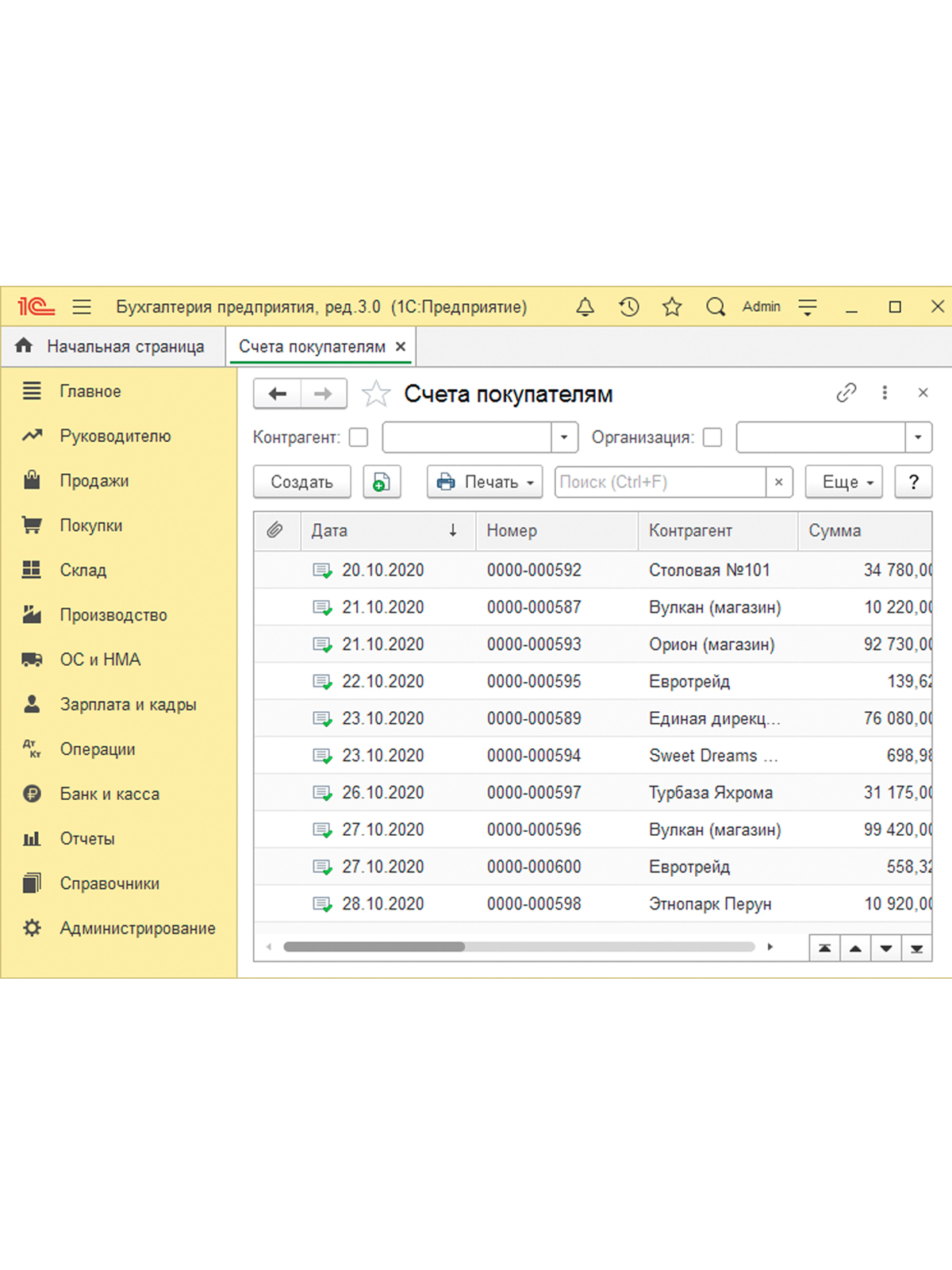Get link to this form icon

point(846,392)
